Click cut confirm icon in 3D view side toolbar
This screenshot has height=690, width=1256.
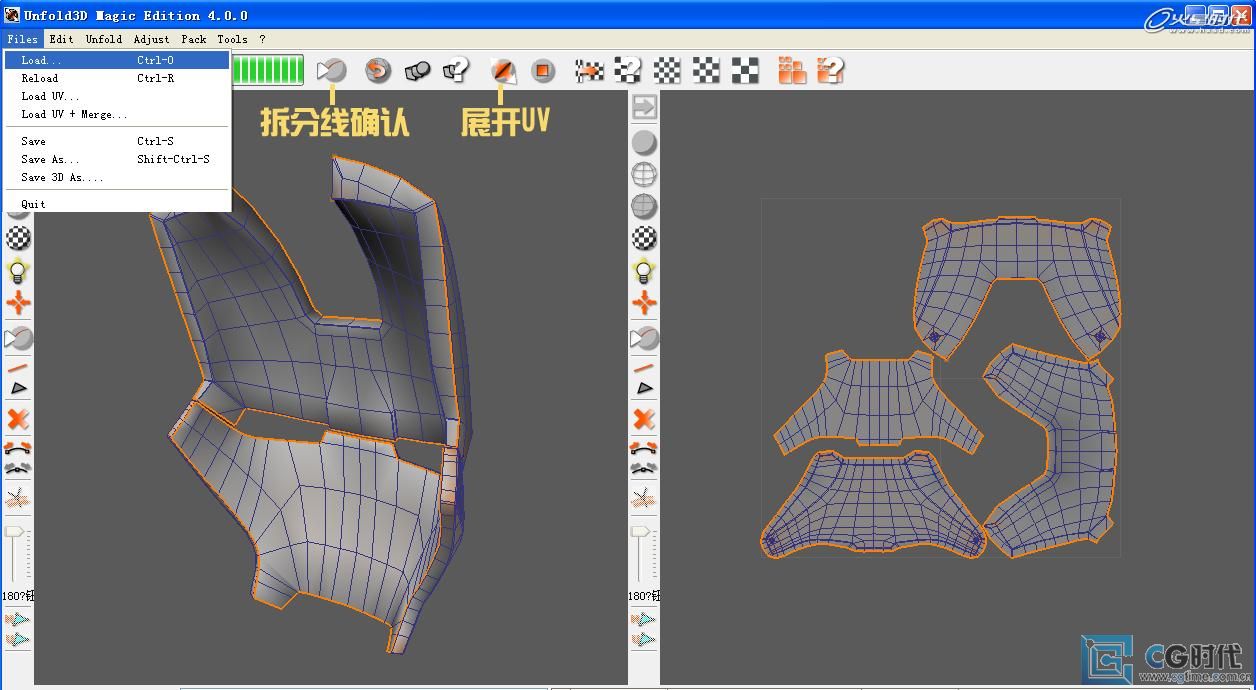coord(18,339)
